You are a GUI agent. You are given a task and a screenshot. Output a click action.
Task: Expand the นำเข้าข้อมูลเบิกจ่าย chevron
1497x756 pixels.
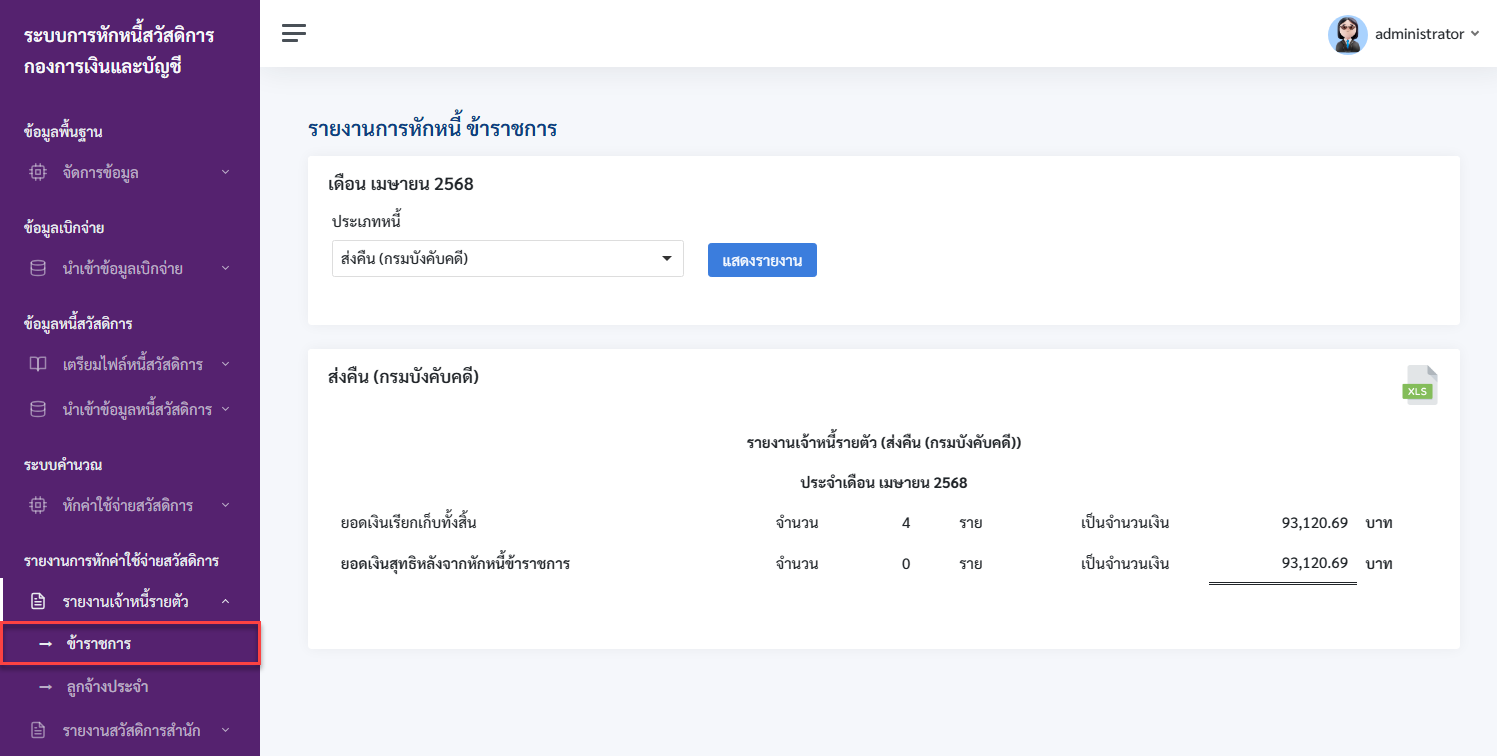[225, 268]
